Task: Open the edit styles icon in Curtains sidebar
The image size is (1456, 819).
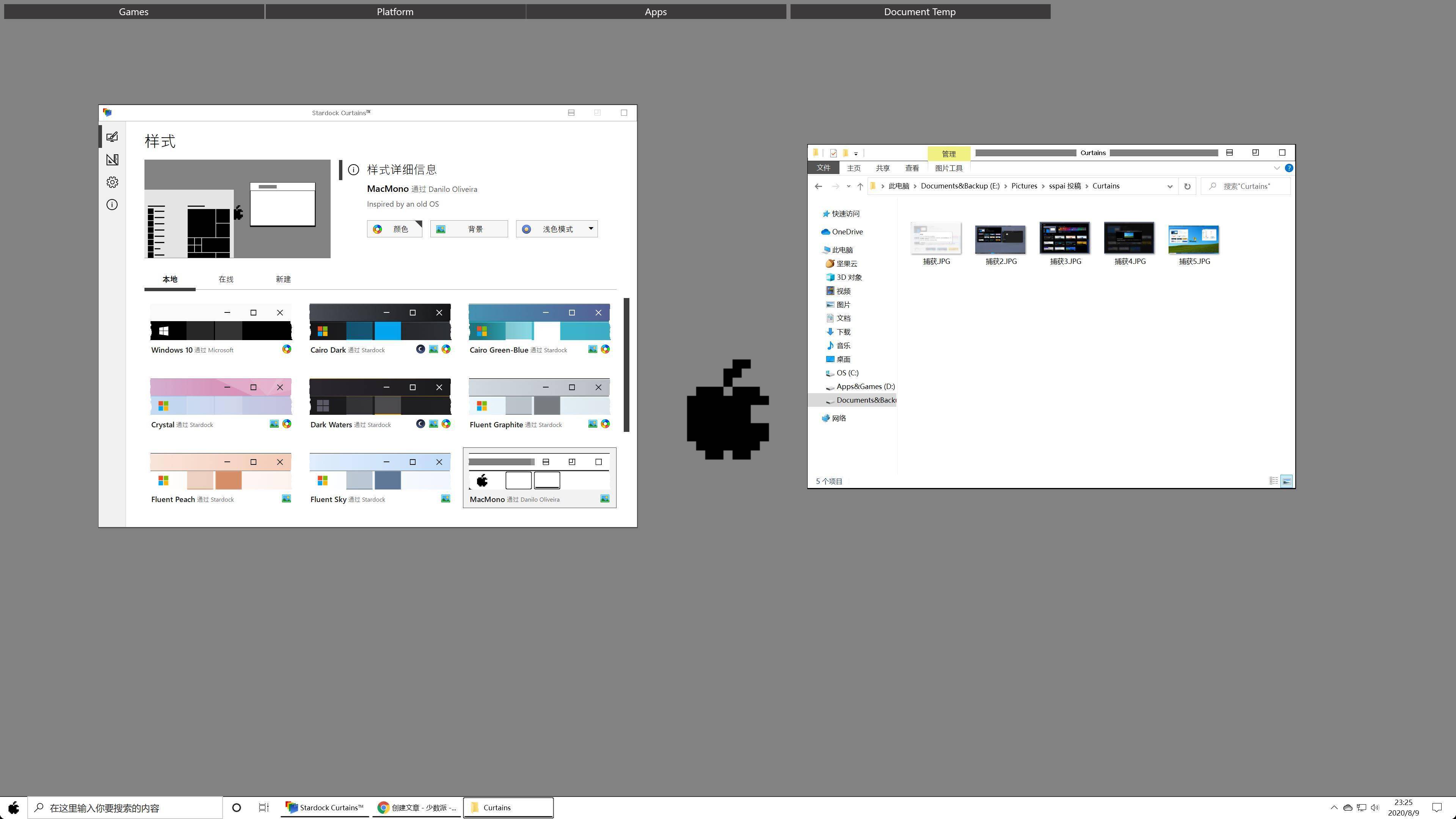Action: (x=112, y=160)
